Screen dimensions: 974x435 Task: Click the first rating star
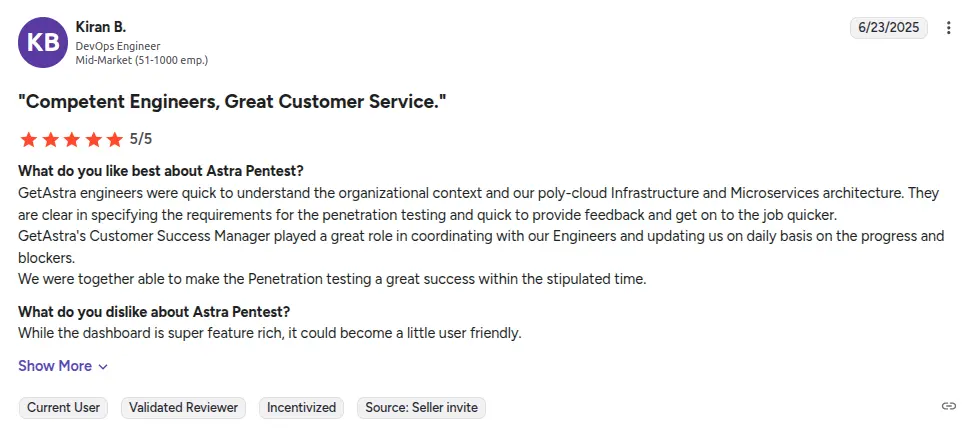28,139
